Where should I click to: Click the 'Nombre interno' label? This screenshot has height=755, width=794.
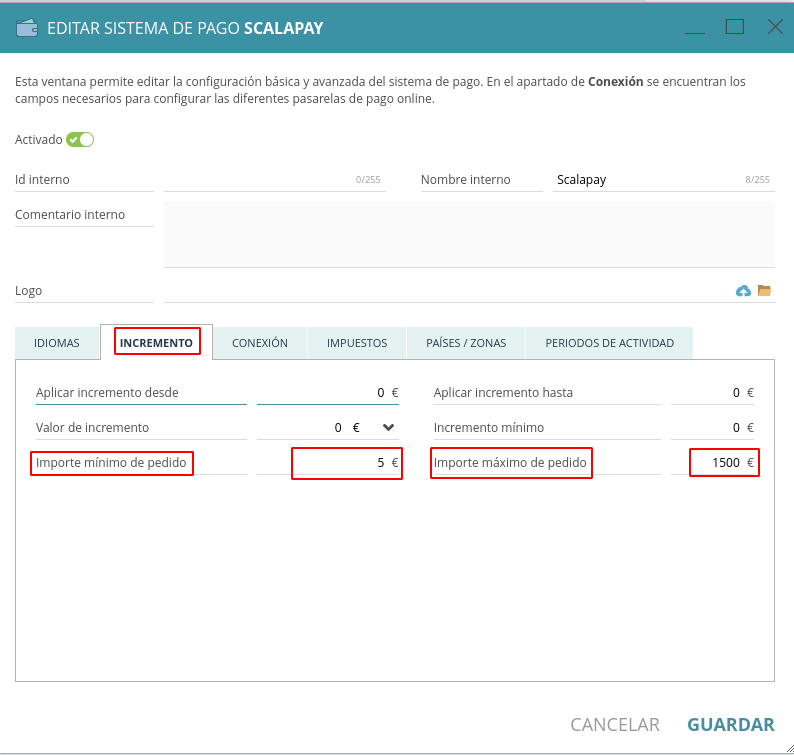point(465,180)
